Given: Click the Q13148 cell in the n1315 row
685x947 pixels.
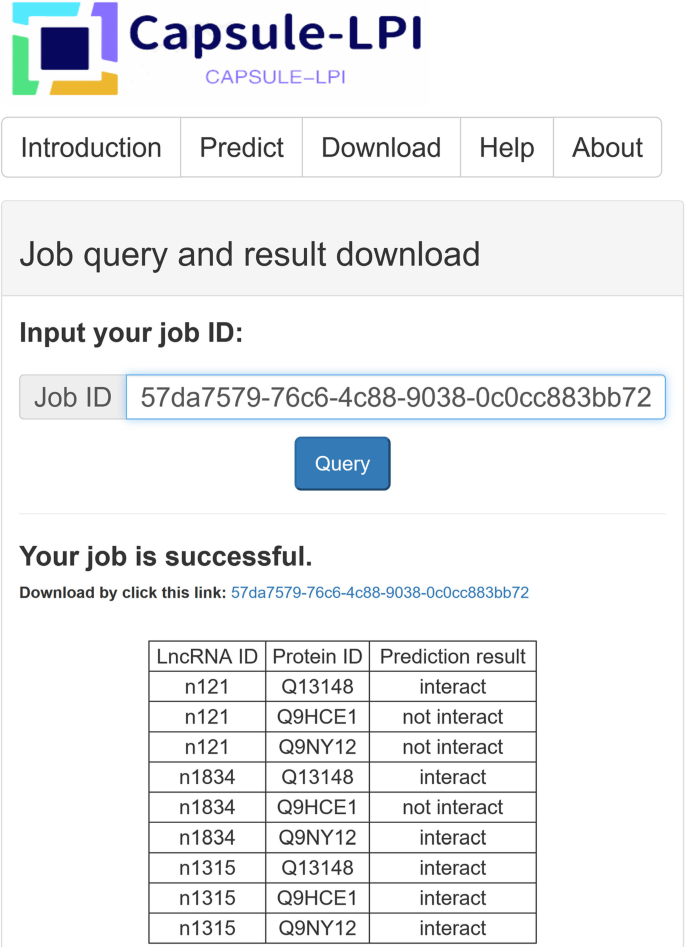Looking at the screenshot, I should click(x=317, y=868).
